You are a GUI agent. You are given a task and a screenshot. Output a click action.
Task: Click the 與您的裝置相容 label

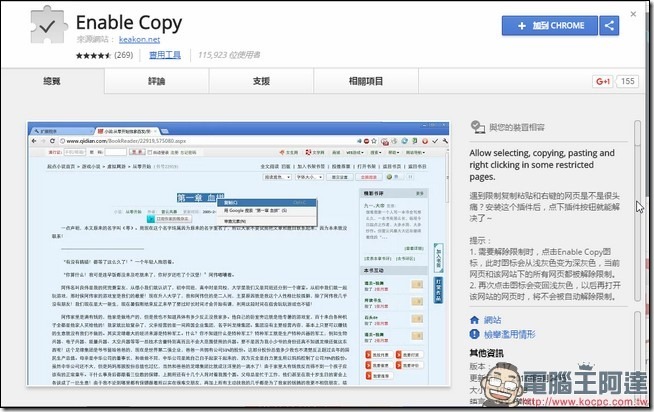(517, 127)
